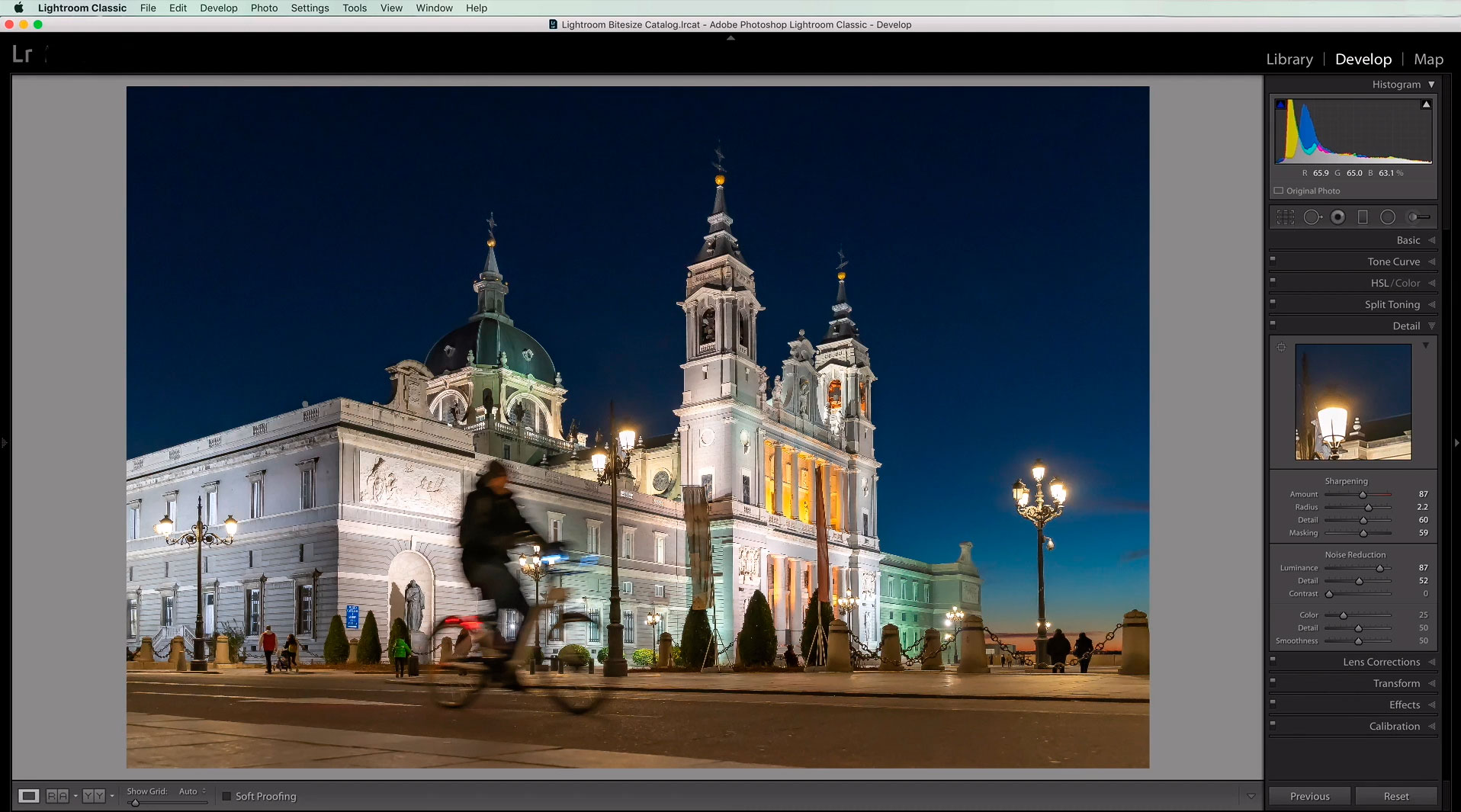This screenshot has width=1461, height=812.
Task: Adjust the Noise Reduction Color slider
Action: coord(1344,615)
